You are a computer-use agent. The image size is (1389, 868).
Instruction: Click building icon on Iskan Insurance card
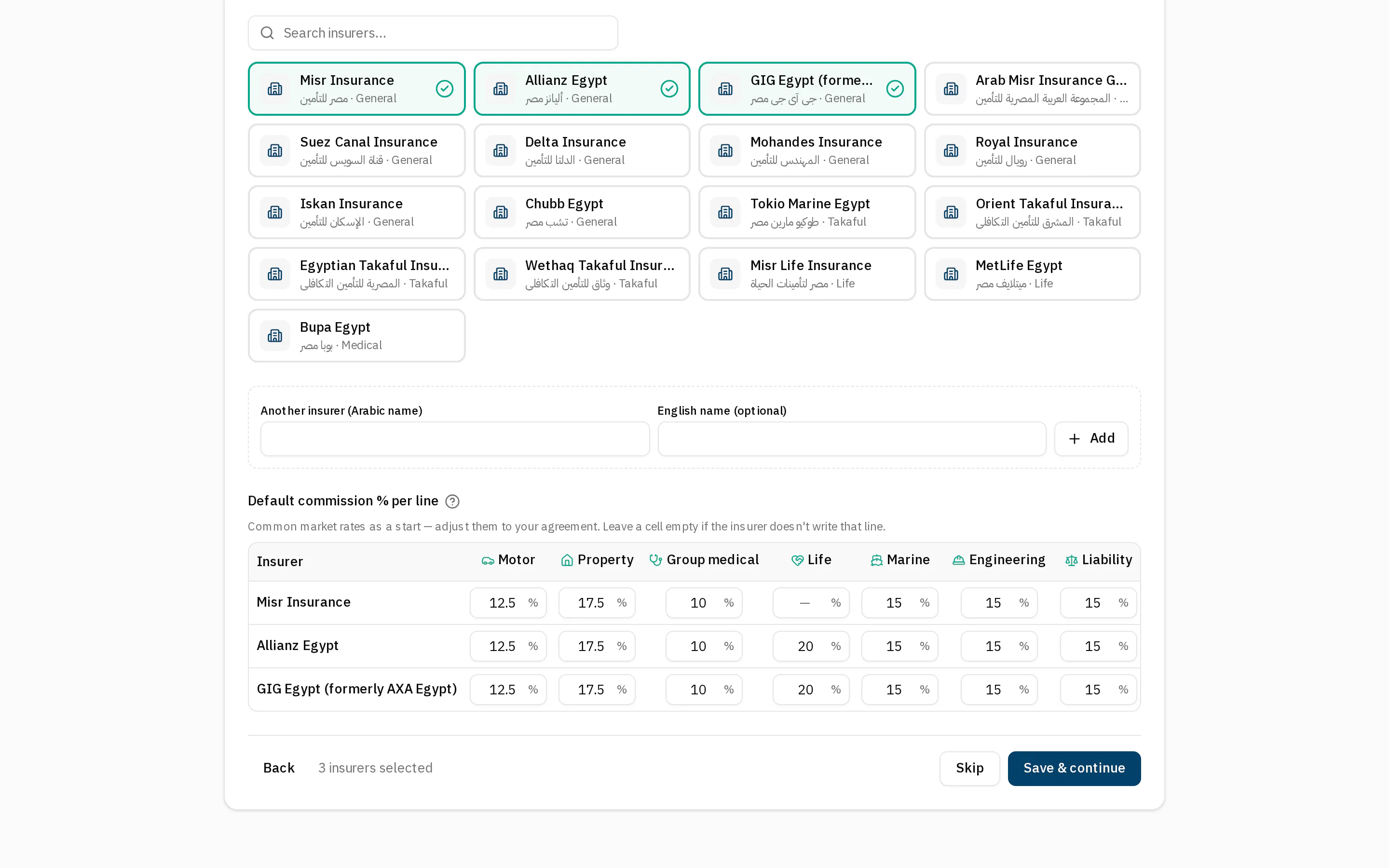tap(275, 212)
